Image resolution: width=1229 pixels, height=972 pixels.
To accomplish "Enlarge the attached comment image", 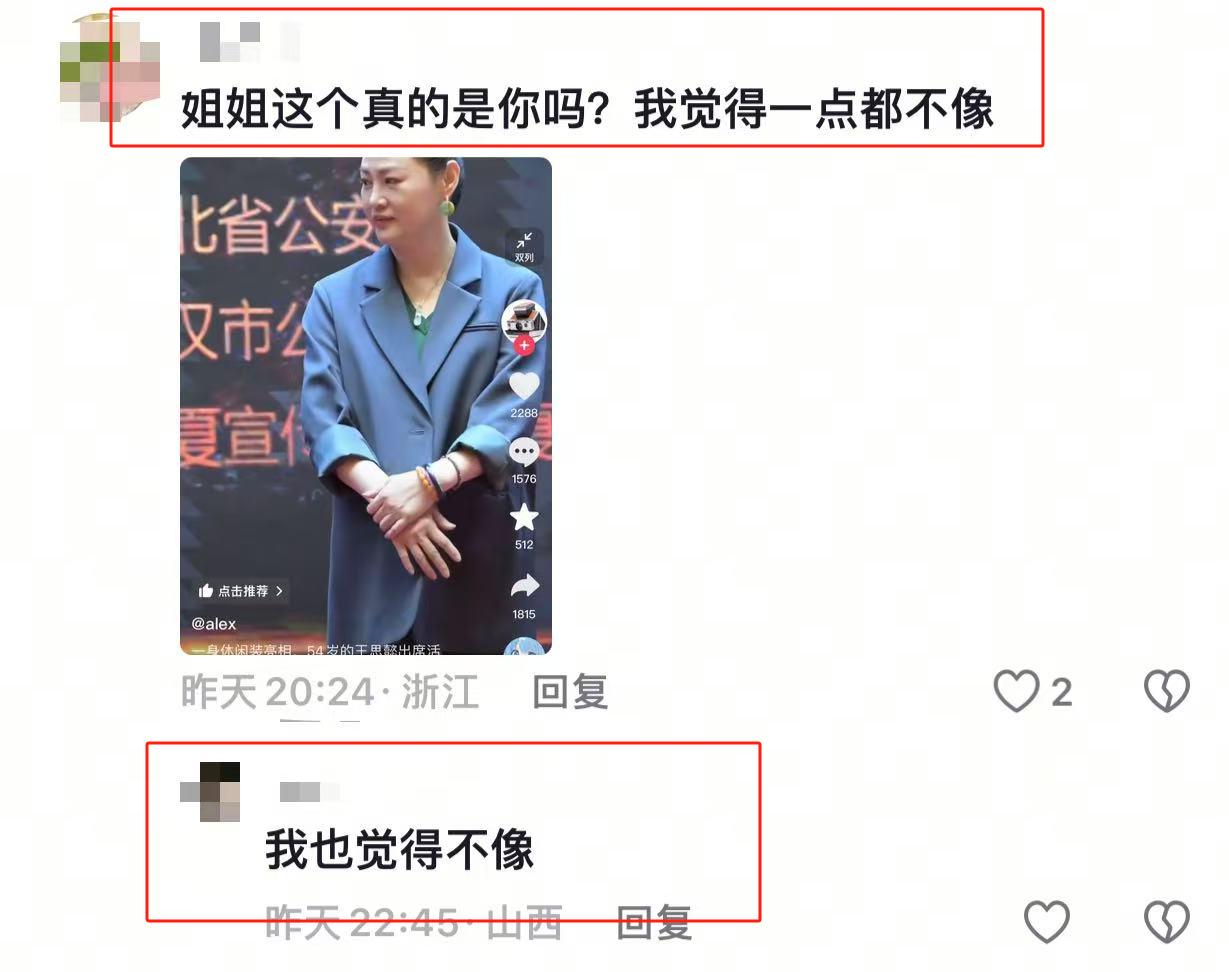I will click(366, 406).
